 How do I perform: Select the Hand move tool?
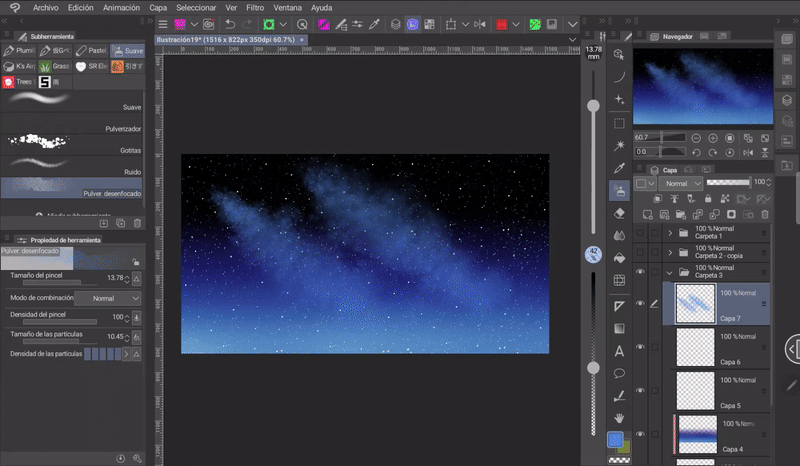619,417
